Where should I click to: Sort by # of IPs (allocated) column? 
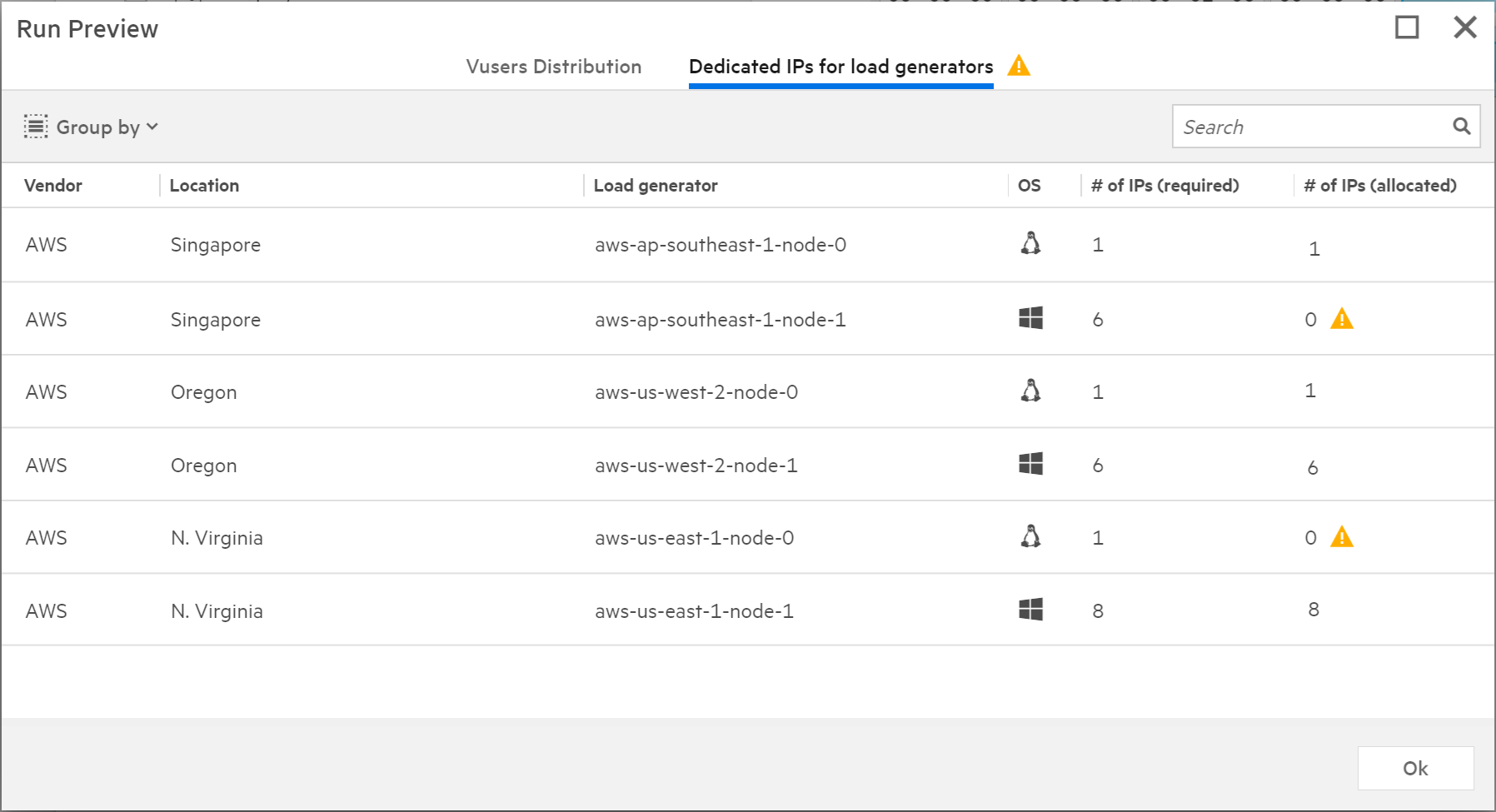click(1379, 186)
